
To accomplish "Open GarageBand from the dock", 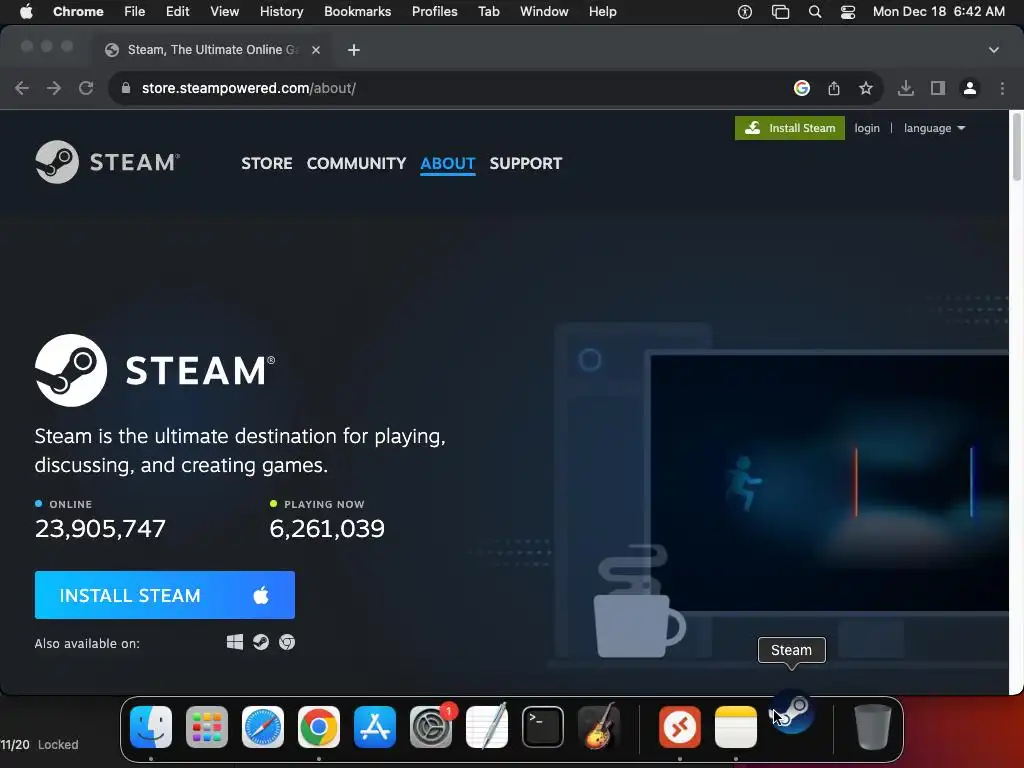I will 599,727.
